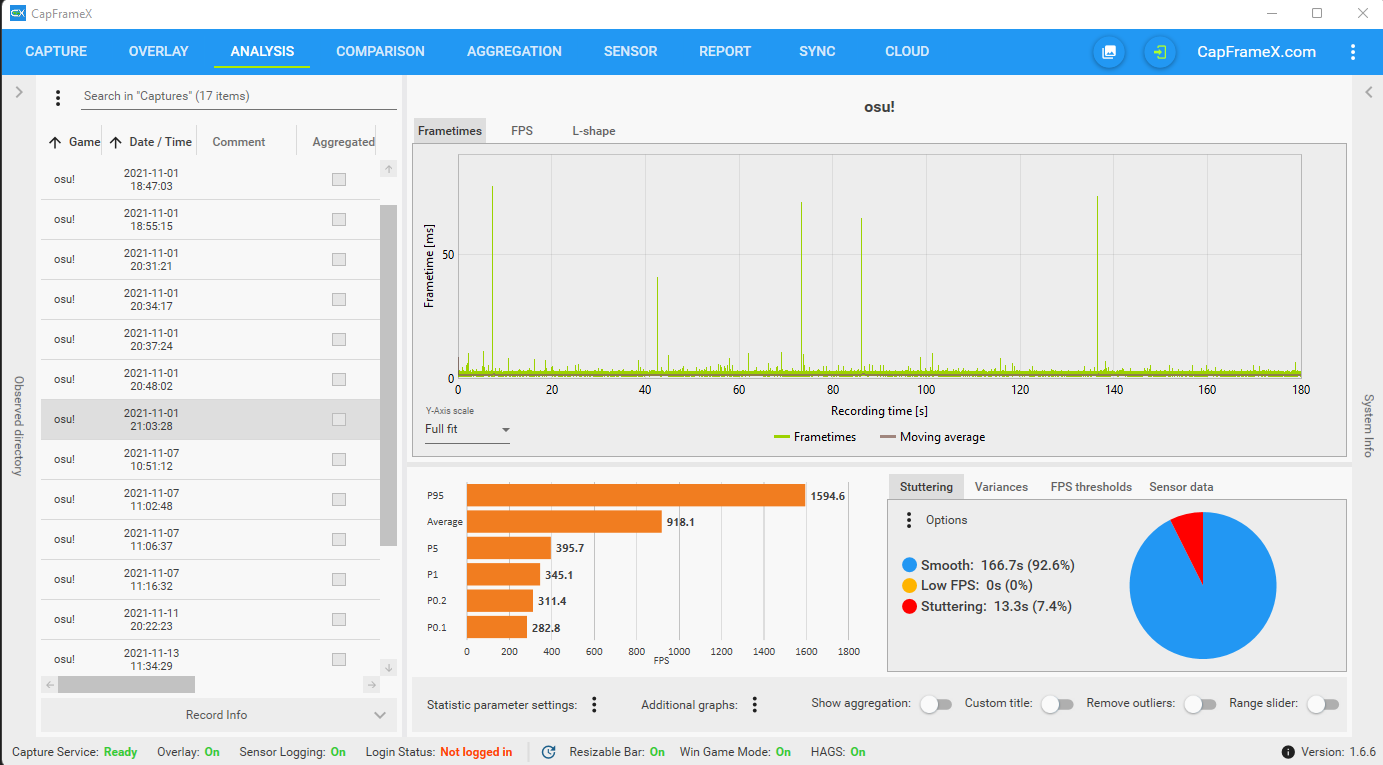The image size is (1383, 765).
Task: Click the Aggregated column header
Action: click(343, 142)
